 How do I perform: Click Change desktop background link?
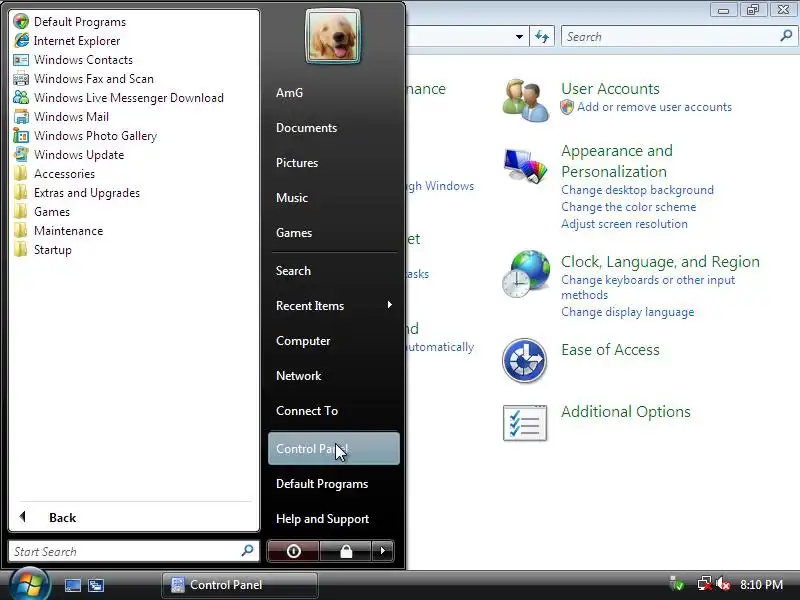[637, 190]
